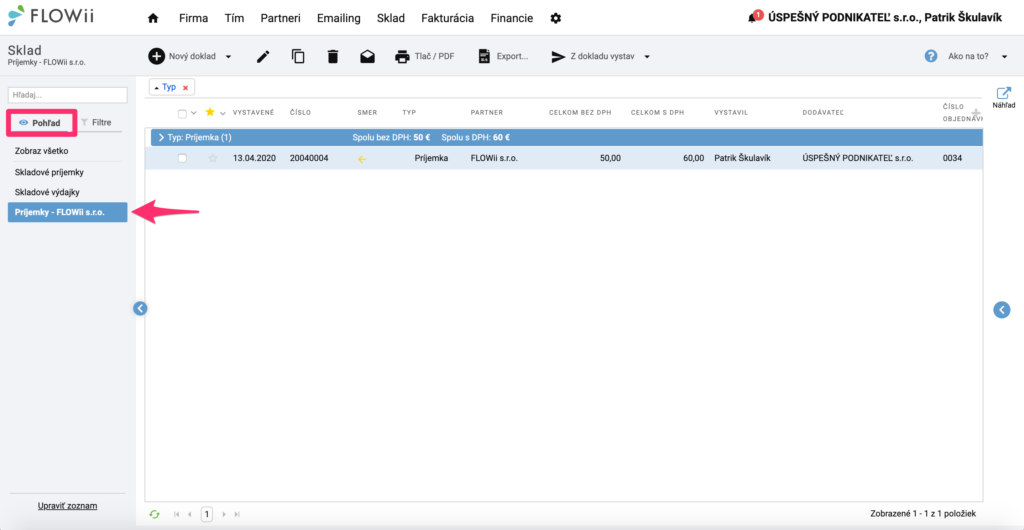Open Nový doklad dropdown arrow

point(229,57)
